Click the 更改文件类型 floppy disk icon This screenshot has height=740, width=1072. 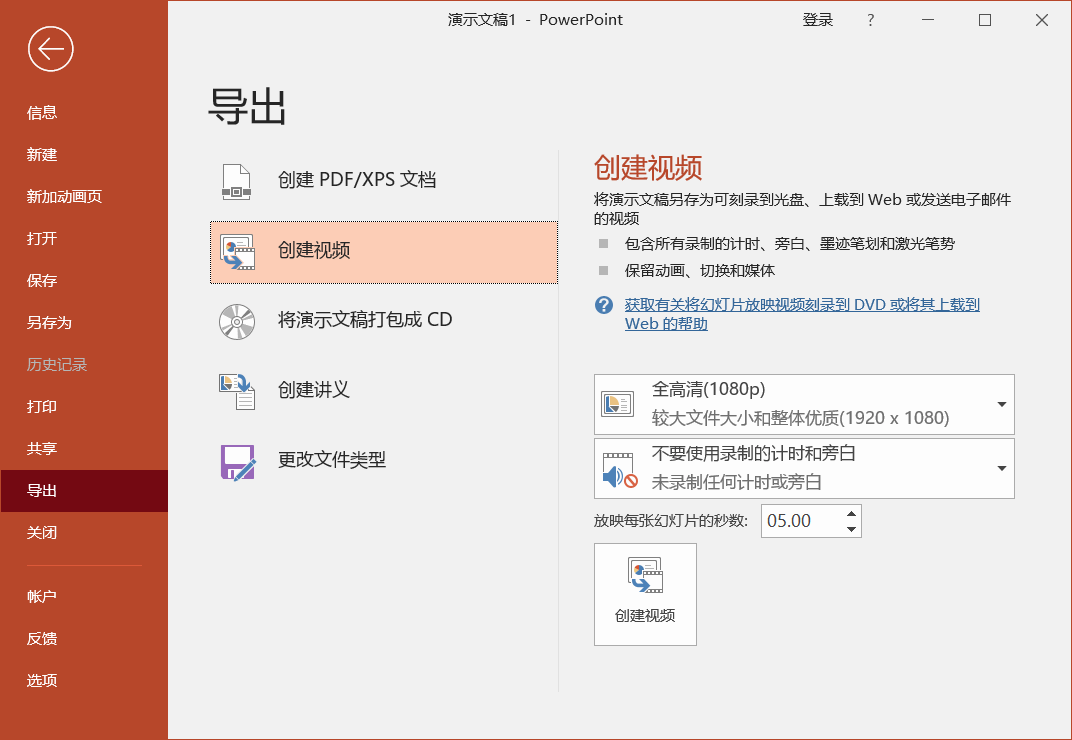pyautogui.click(x=238, y=462)
